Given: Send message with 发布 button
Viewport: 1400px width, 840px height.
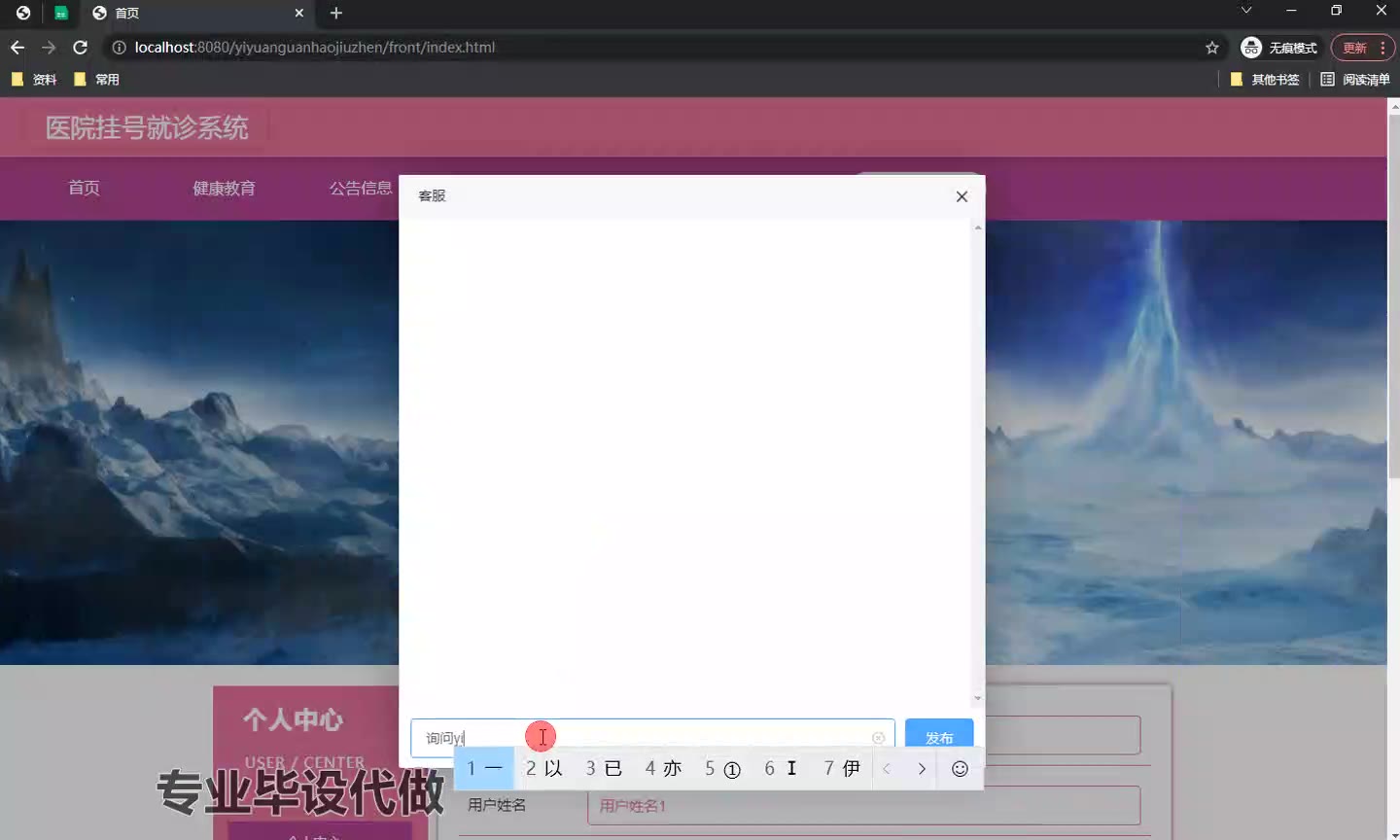Looking at the screenshot, I should (939, 738).
